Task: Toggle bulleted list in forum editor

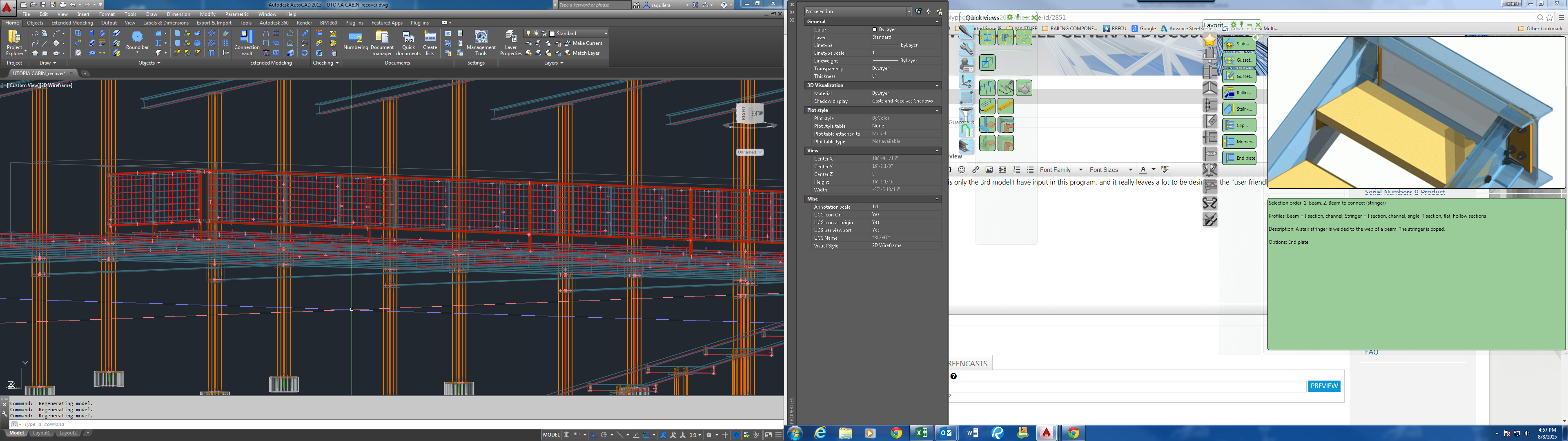Action: tap(1030, 170)
